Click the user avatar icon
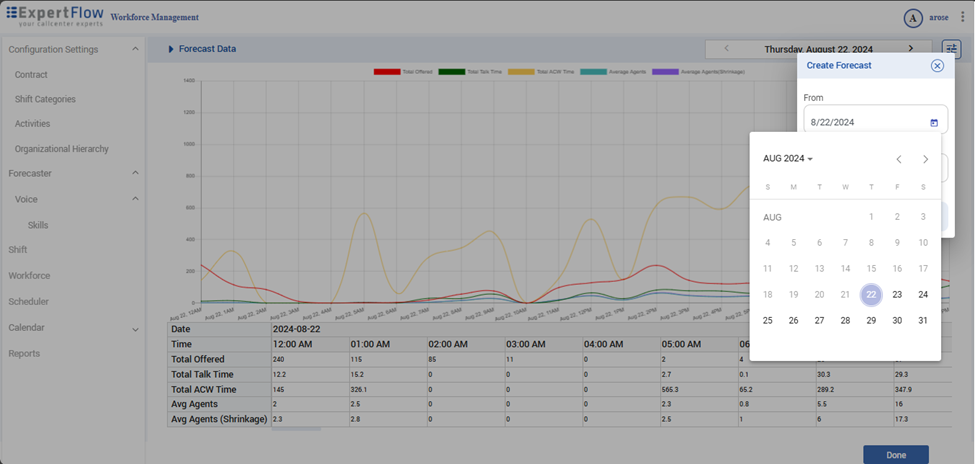 pyautogui.click(x=912, y=18)
